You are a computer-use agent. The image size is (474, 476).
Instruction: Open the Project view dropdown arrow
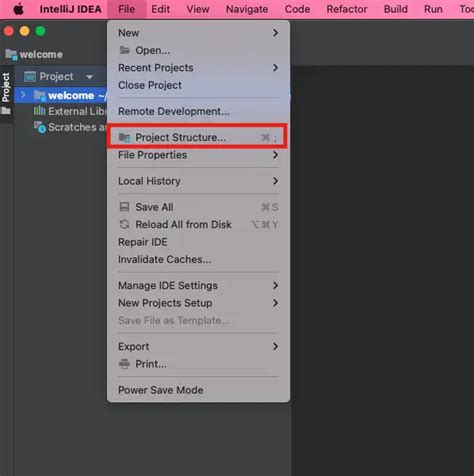click(x=89, y=77)
